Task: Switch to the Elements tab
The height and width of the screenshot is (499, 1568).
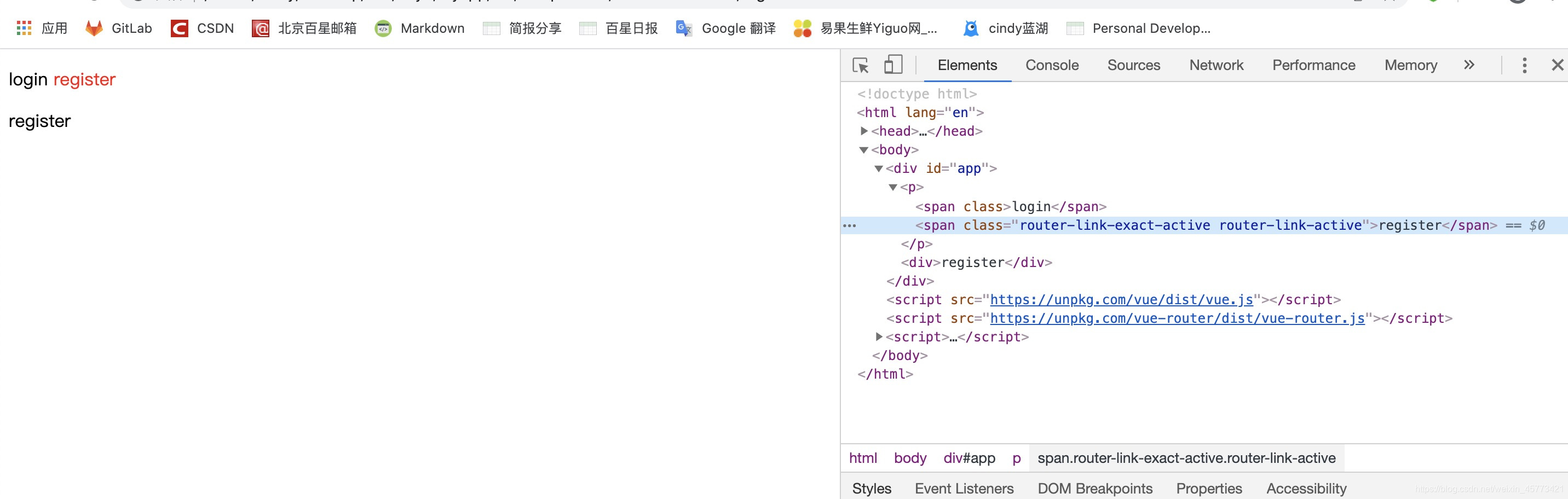Action: [x=967, y=65]
